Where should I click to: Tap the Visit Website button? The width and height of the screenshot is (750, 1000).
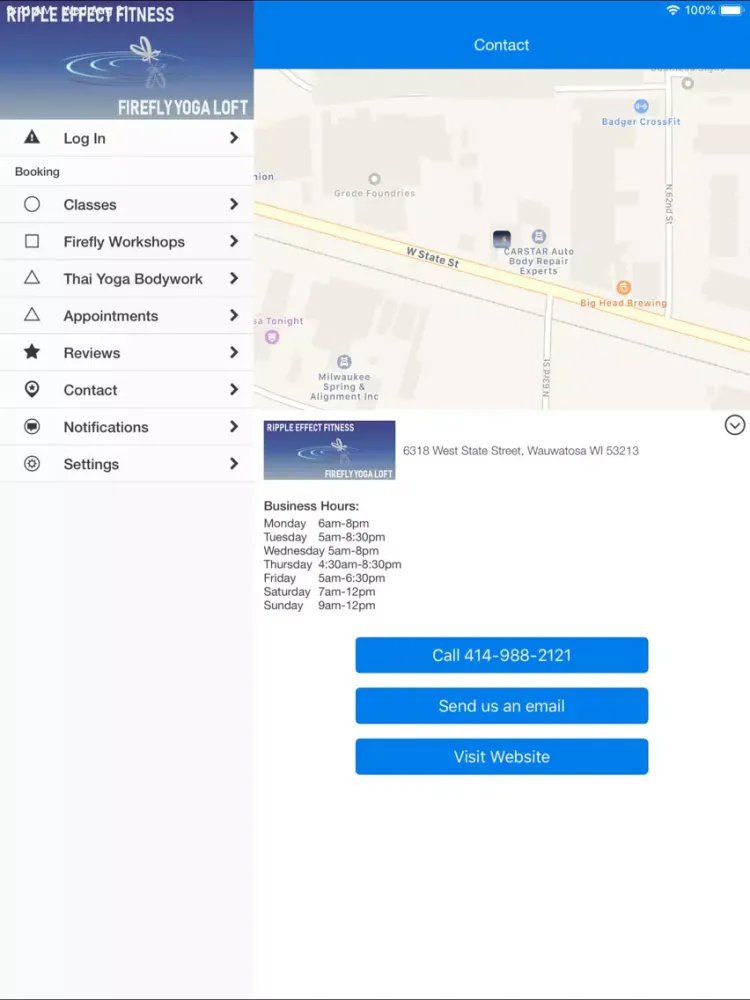click(502, 756)
